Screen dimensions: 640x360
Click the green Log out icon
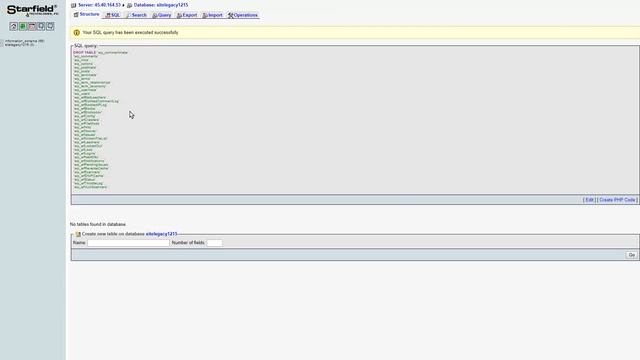[23, 27]
